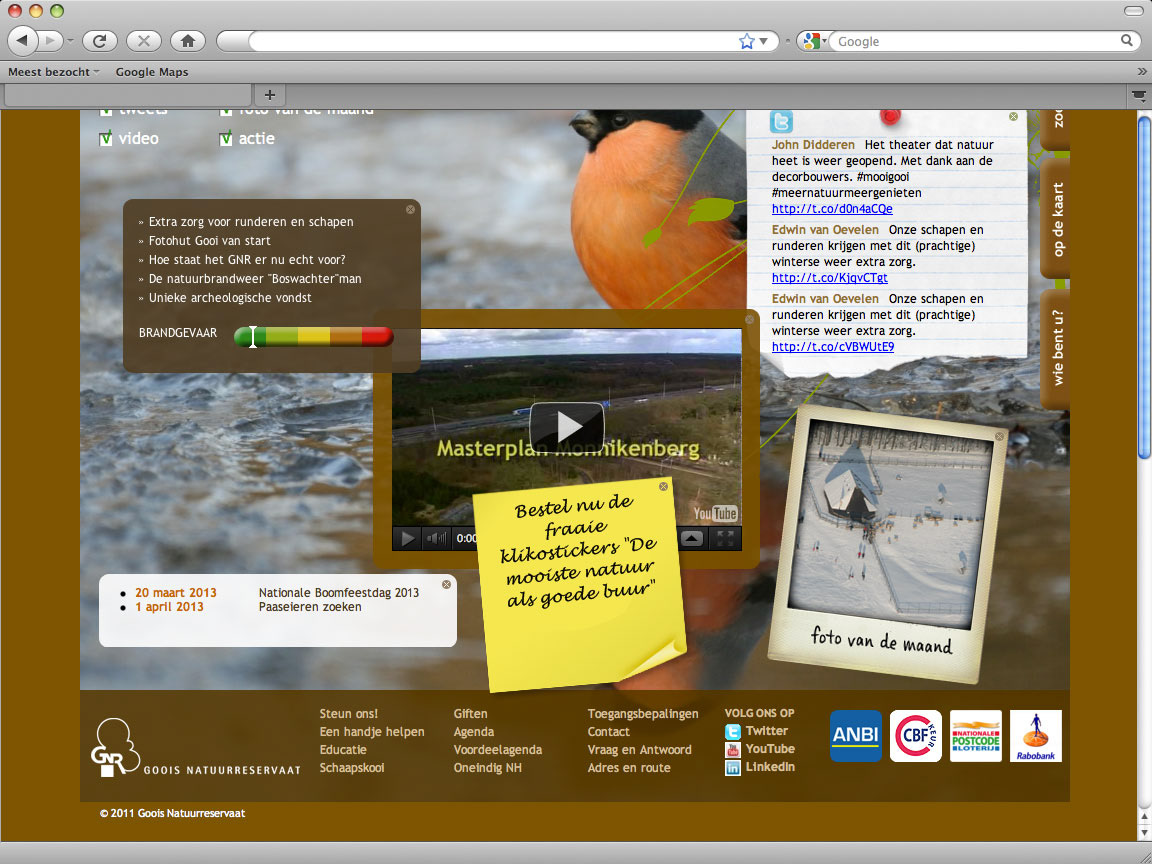Image resolution: width=1152 pixels, height=864 pixels.
Task: Click the scrollbar down arrow
Action: 1144,832
